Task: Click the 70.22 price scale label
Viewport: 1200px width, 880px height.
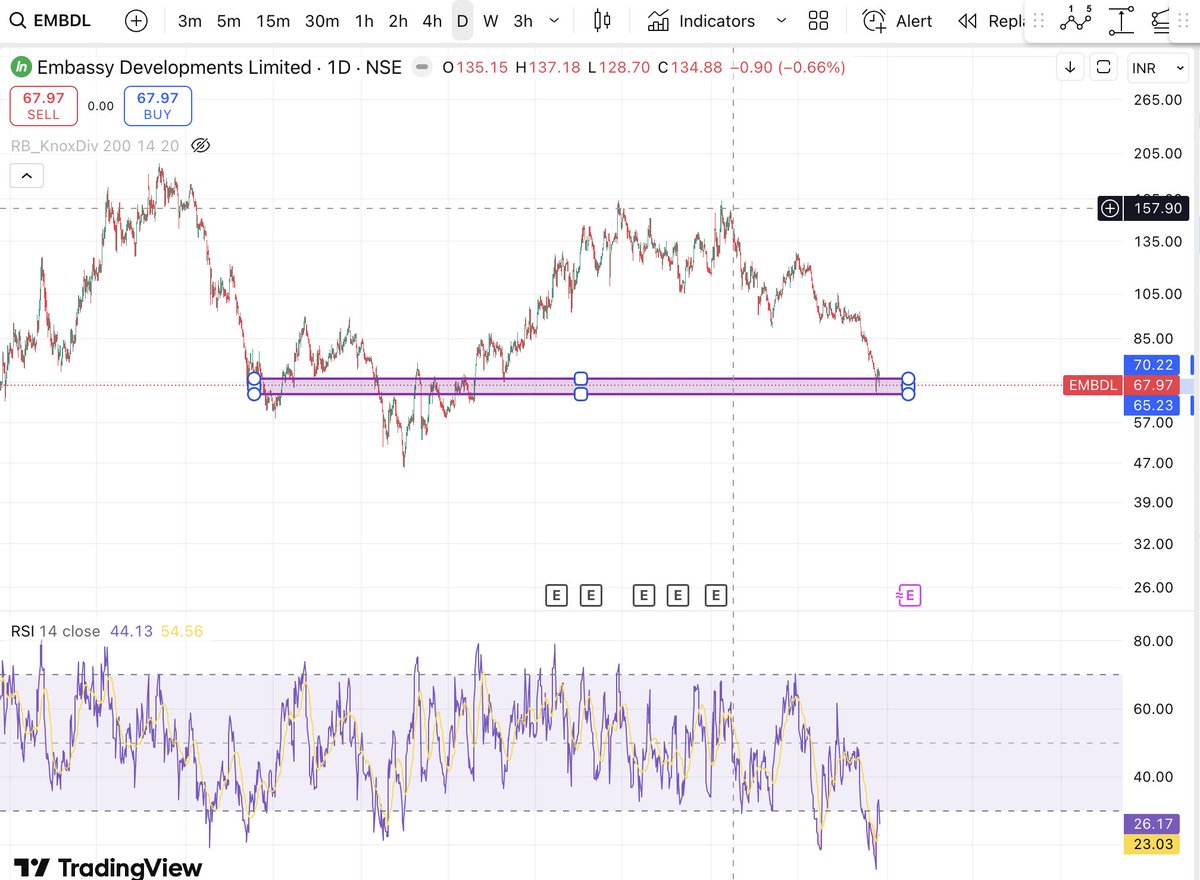Action: point(1153,365)
